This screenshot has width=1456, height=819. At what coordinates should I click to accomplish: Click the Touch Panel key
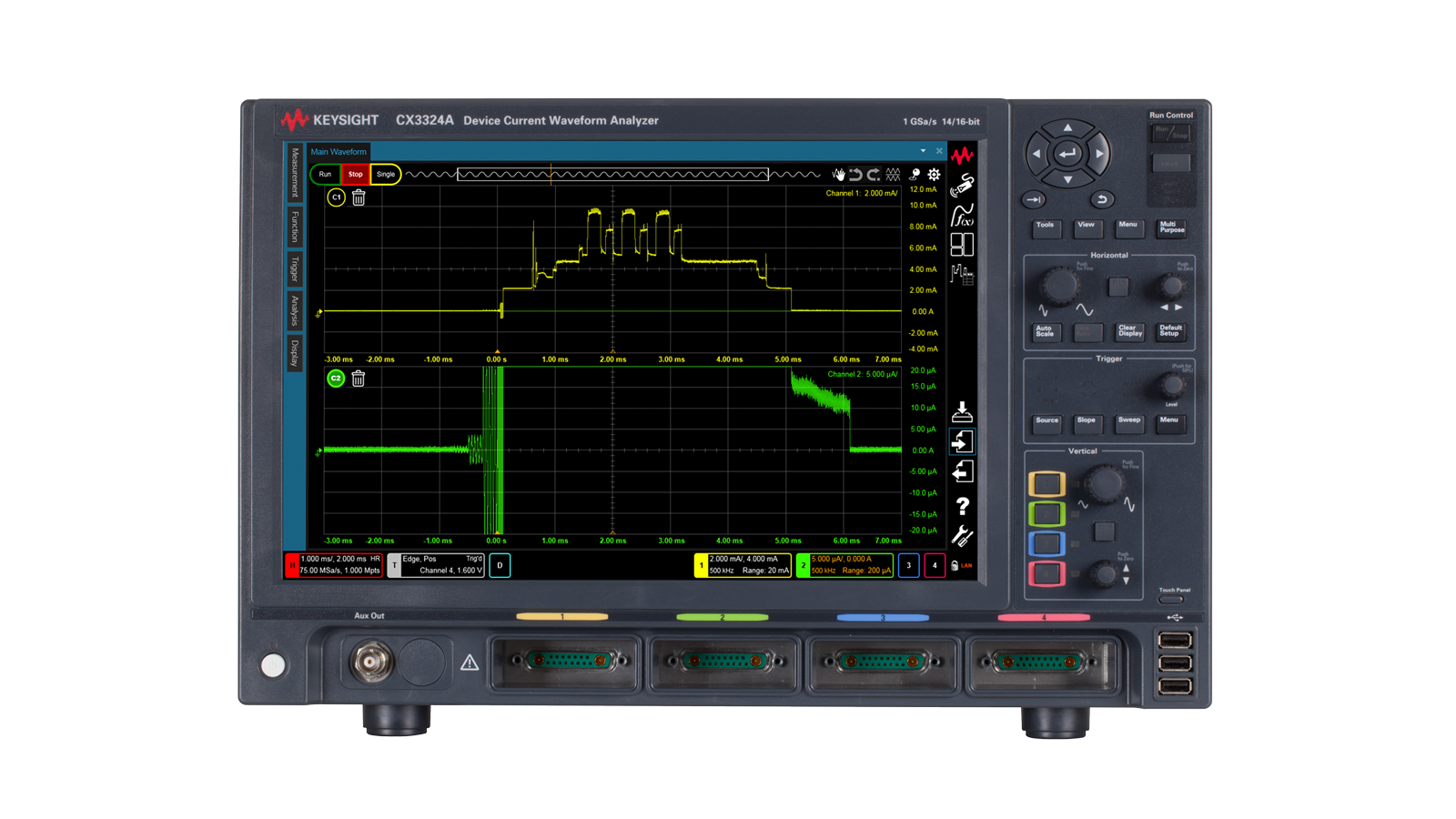(1172, 600)
